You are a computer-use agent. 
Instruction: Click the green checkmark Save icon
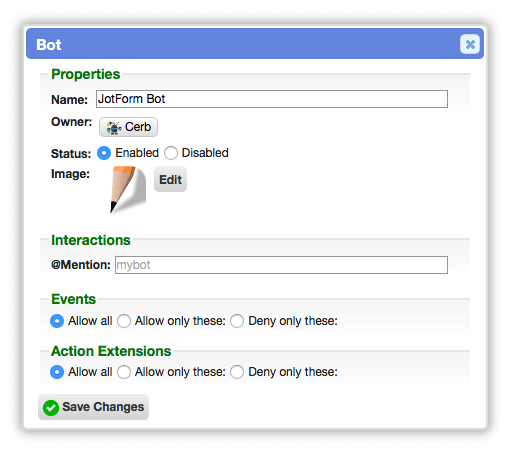pyautogui.click(x=51, y=407)
